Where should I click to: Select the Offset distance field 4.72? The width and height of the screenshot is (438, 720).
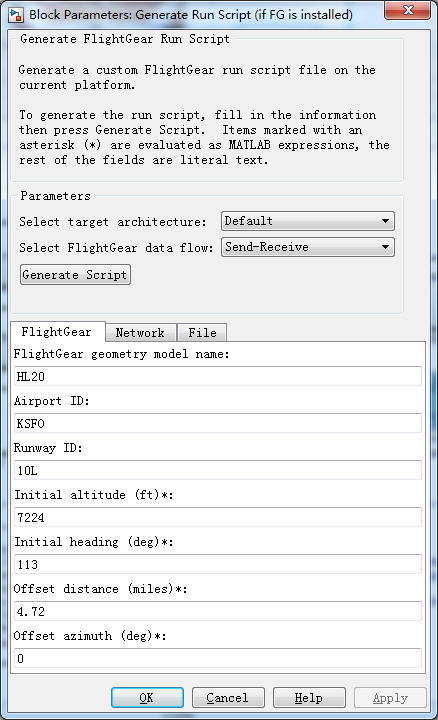click(218, 612)
